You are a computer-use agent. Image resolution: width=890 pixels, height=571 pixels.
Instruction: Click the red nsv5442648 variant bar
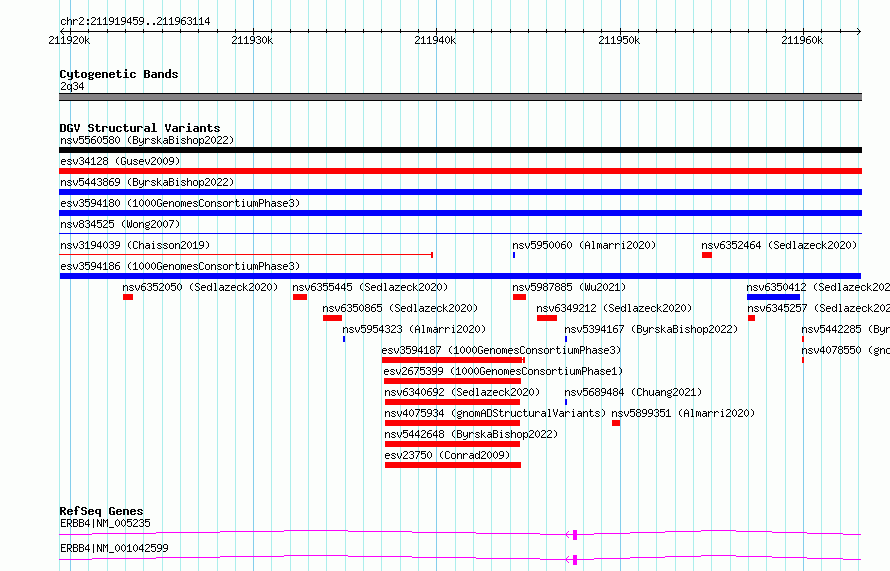click(452, 444)
